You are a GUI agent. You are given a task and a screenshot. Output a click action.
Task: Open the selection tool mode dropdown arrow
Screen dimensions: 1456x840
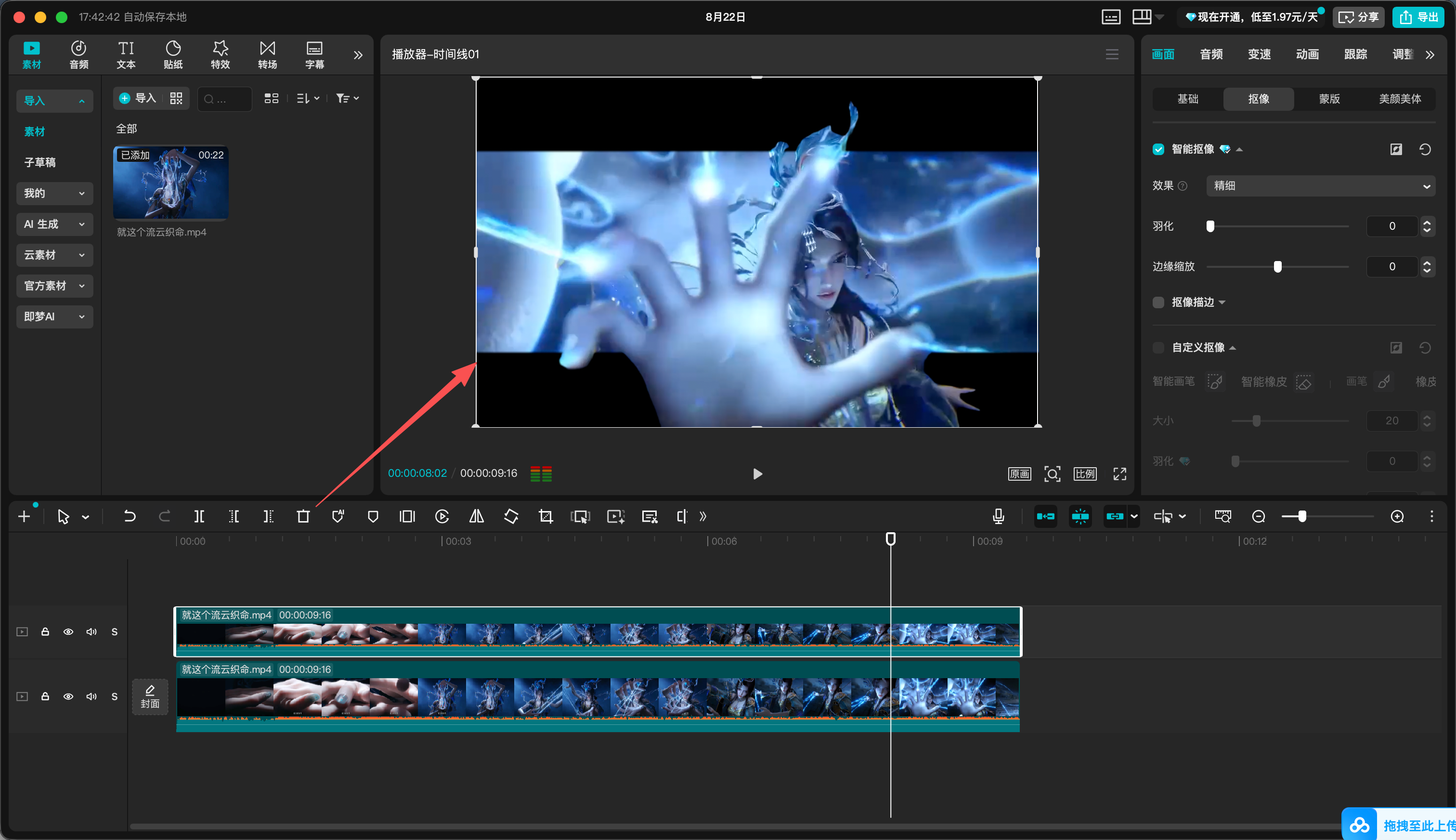pos(85,517)
